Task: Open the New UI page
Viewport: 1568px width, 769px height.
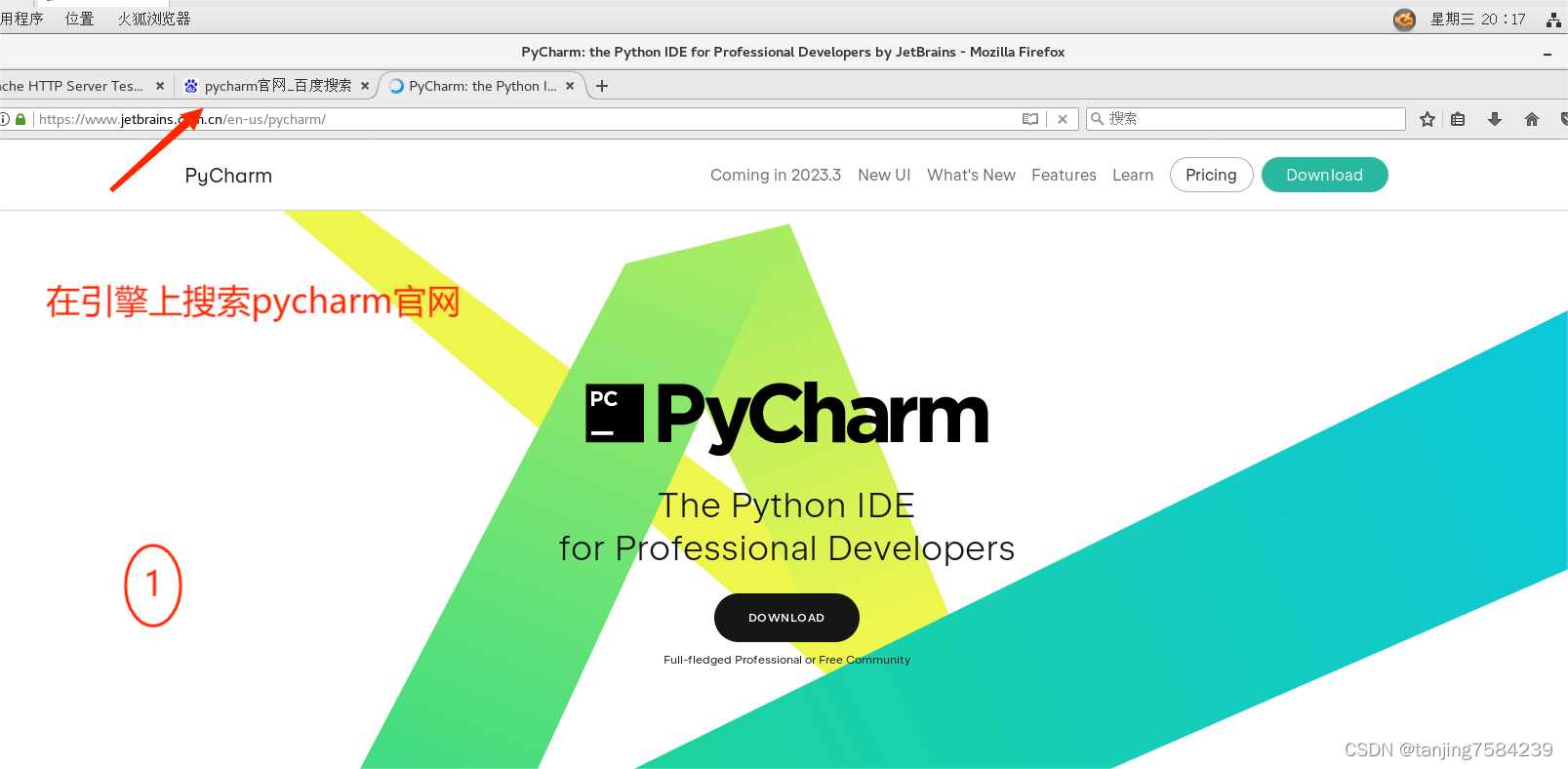Action: click(884, 175)
